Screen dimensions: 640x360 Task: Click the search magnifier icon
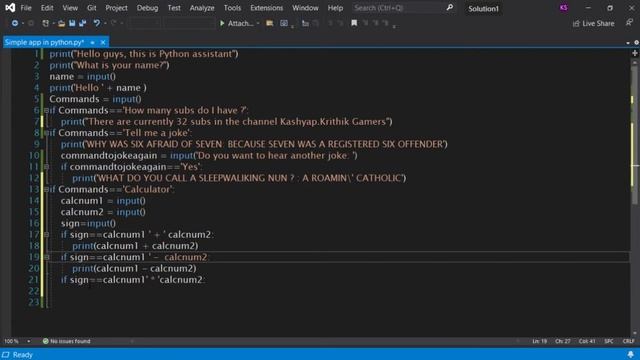(x=449, y=8)
